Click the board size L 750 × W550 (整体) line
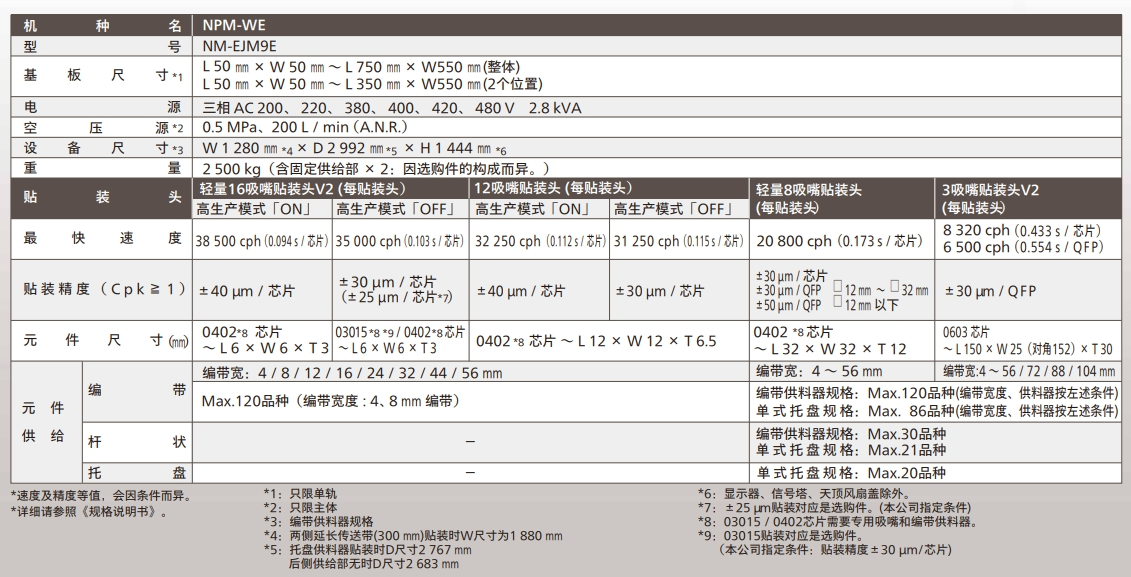 [361, 67]
